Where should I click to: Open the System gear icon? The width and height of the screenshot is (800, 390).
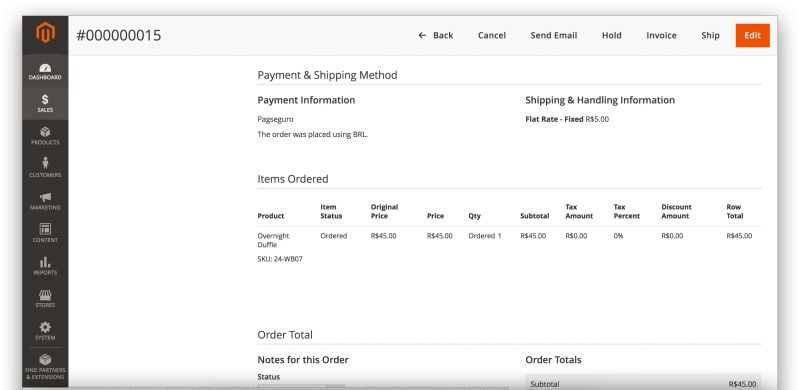tap(45, 331)
